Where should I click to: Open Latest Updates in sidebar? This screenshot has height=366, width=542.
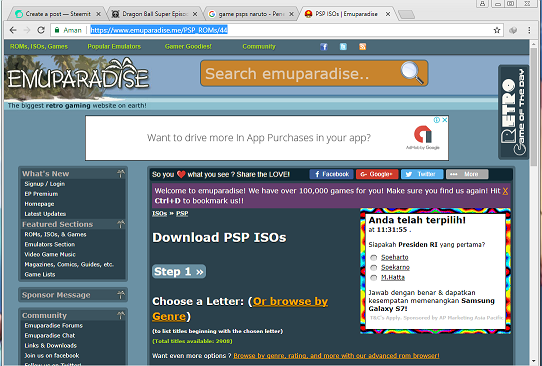[45, 214]
